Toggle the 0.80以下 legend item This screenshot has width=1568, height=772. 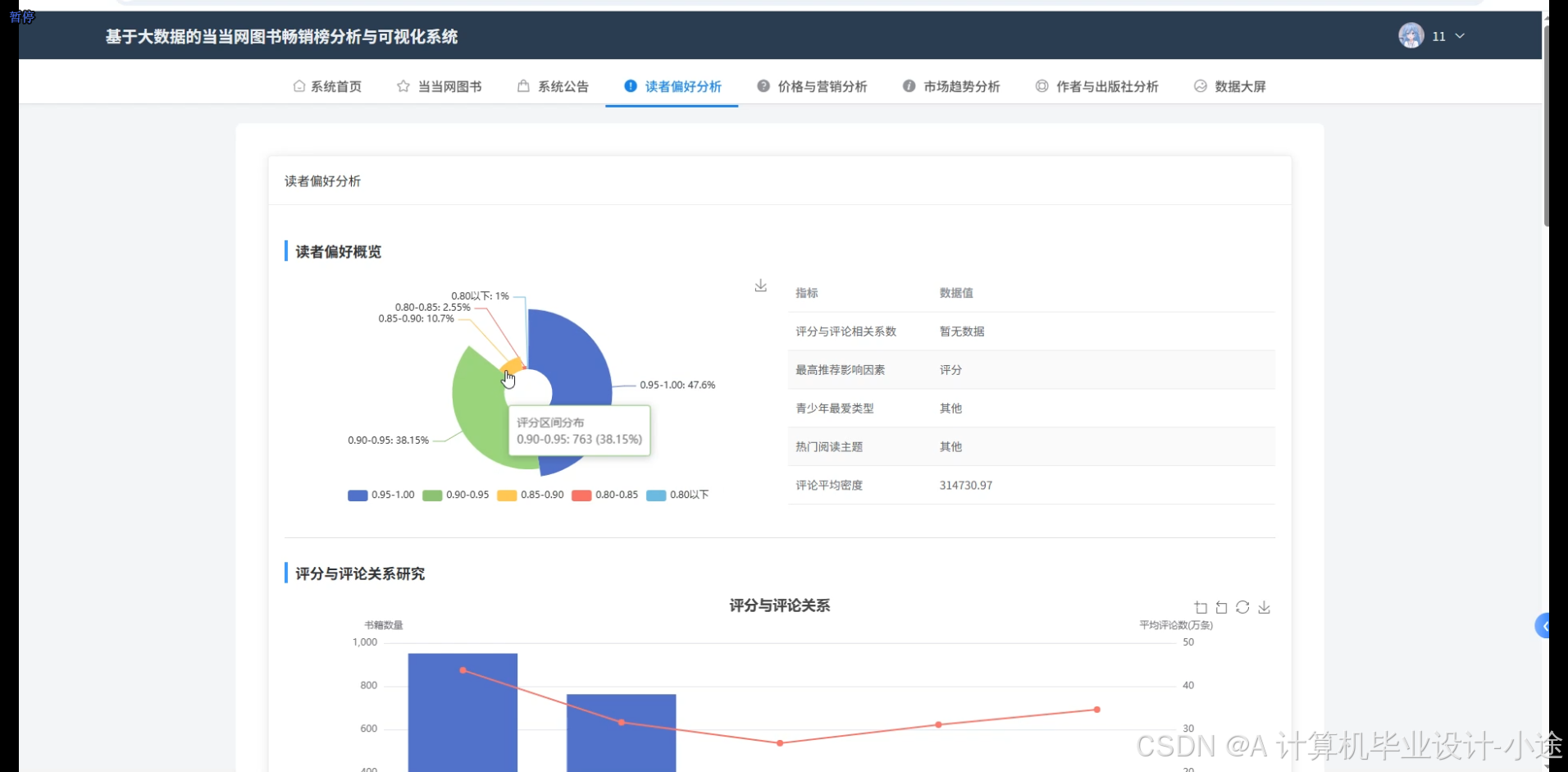tap(677, 495)
